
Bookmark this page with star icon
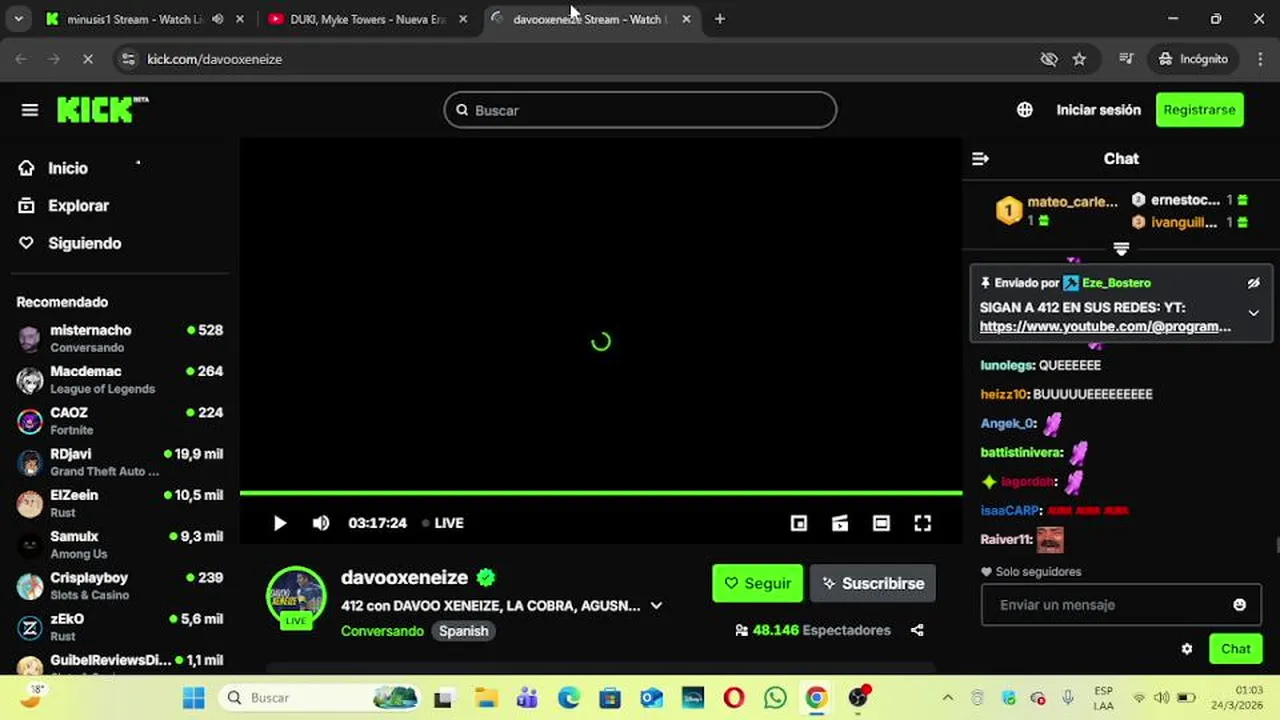[x=1079, y=59]
